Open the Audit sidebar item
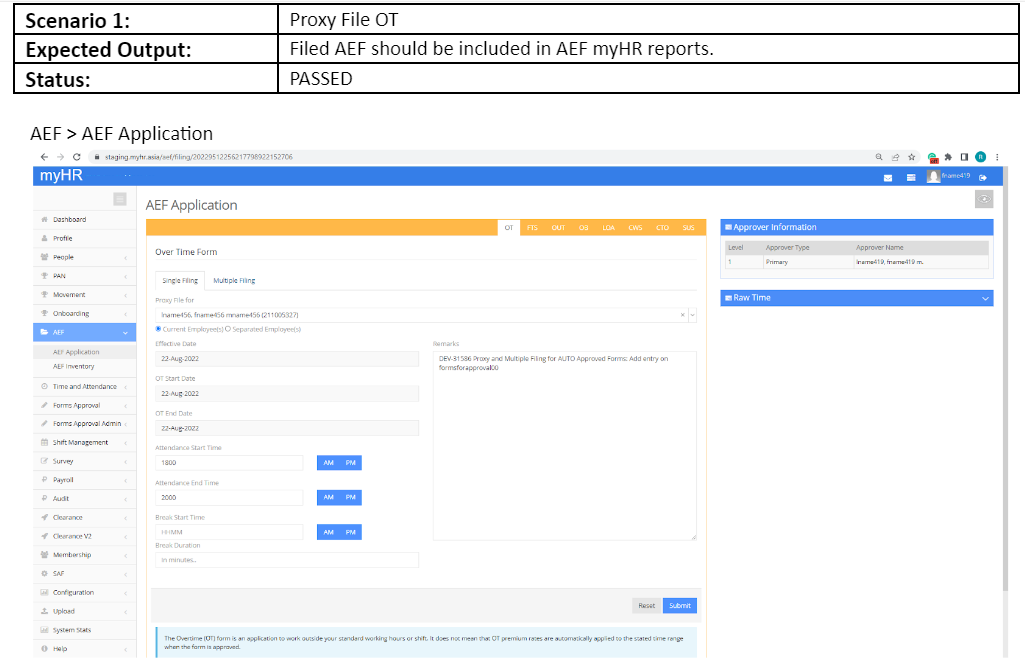 click(85, 499)
